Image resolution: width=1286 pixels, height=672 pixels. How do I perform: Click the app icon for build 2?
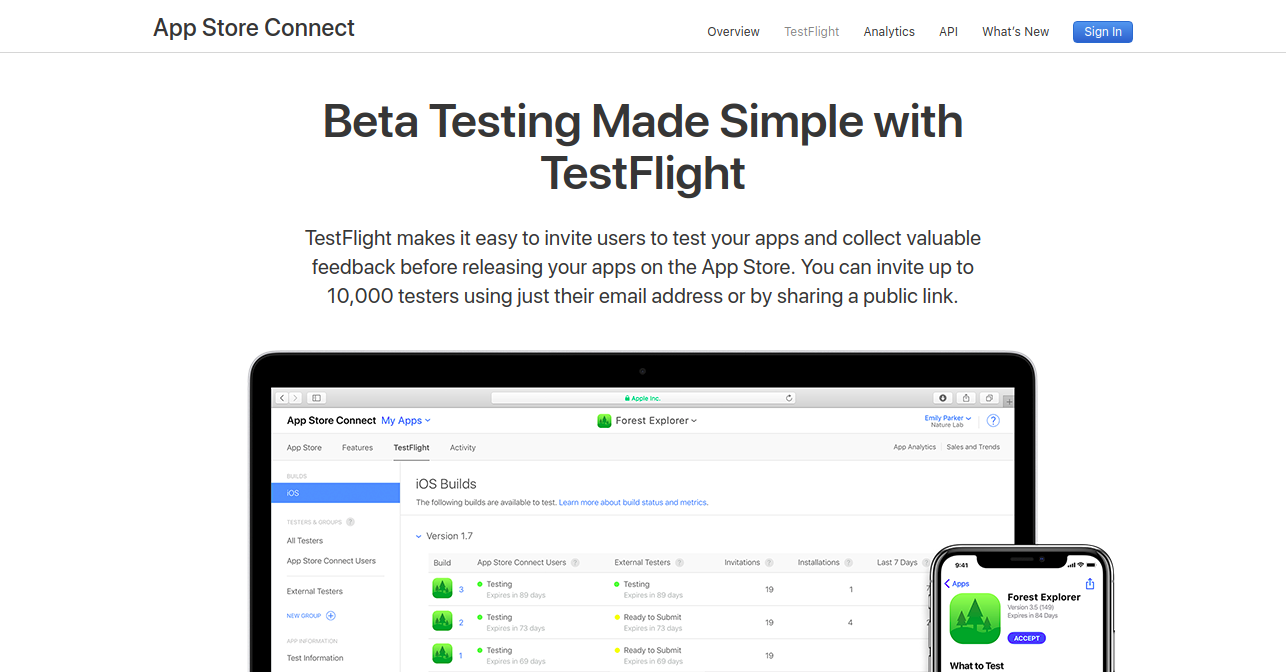[x=442, y=621]
